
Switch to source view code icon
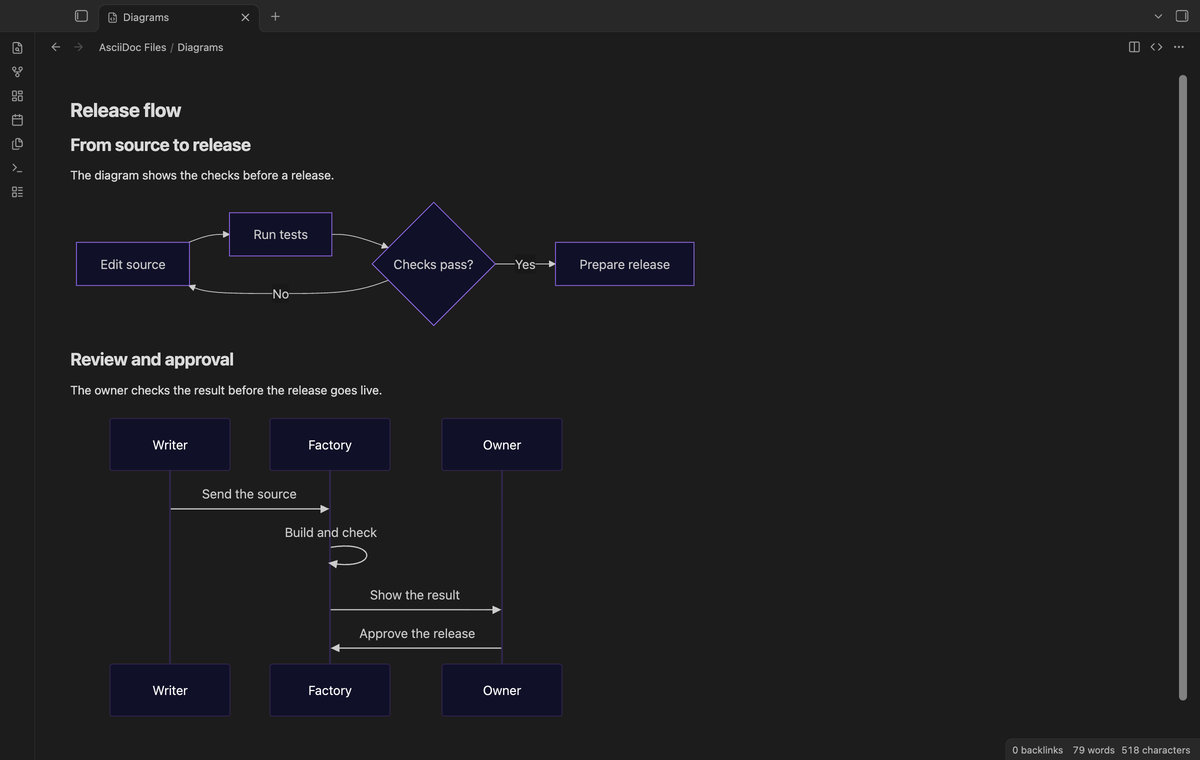pos(1156,47)
